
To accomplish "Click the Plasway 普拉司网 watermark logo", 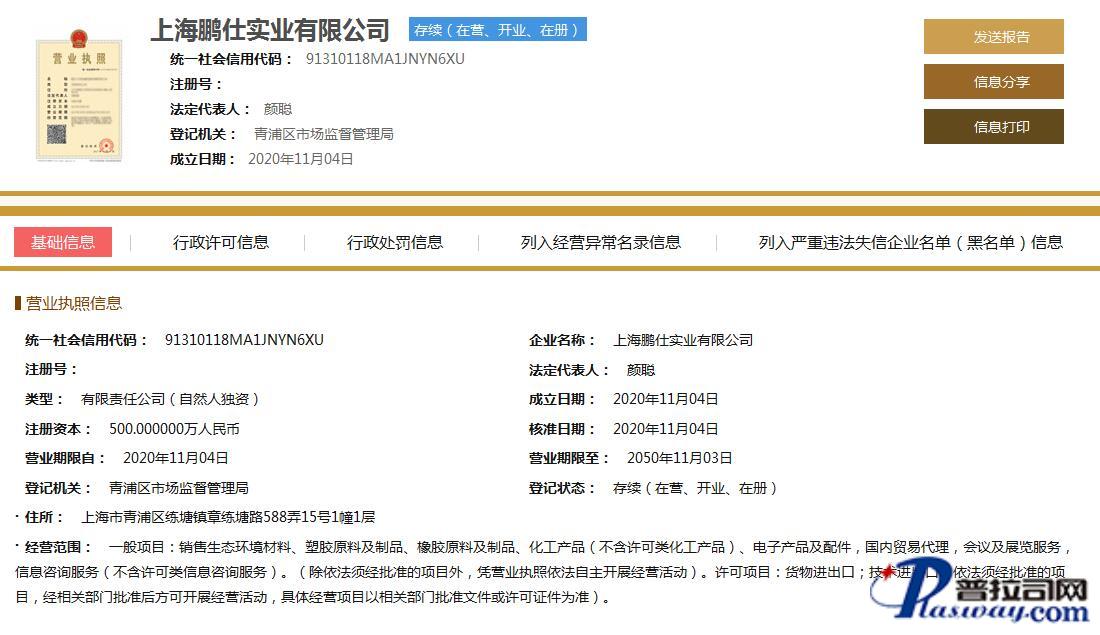I will tap(990, 593).
